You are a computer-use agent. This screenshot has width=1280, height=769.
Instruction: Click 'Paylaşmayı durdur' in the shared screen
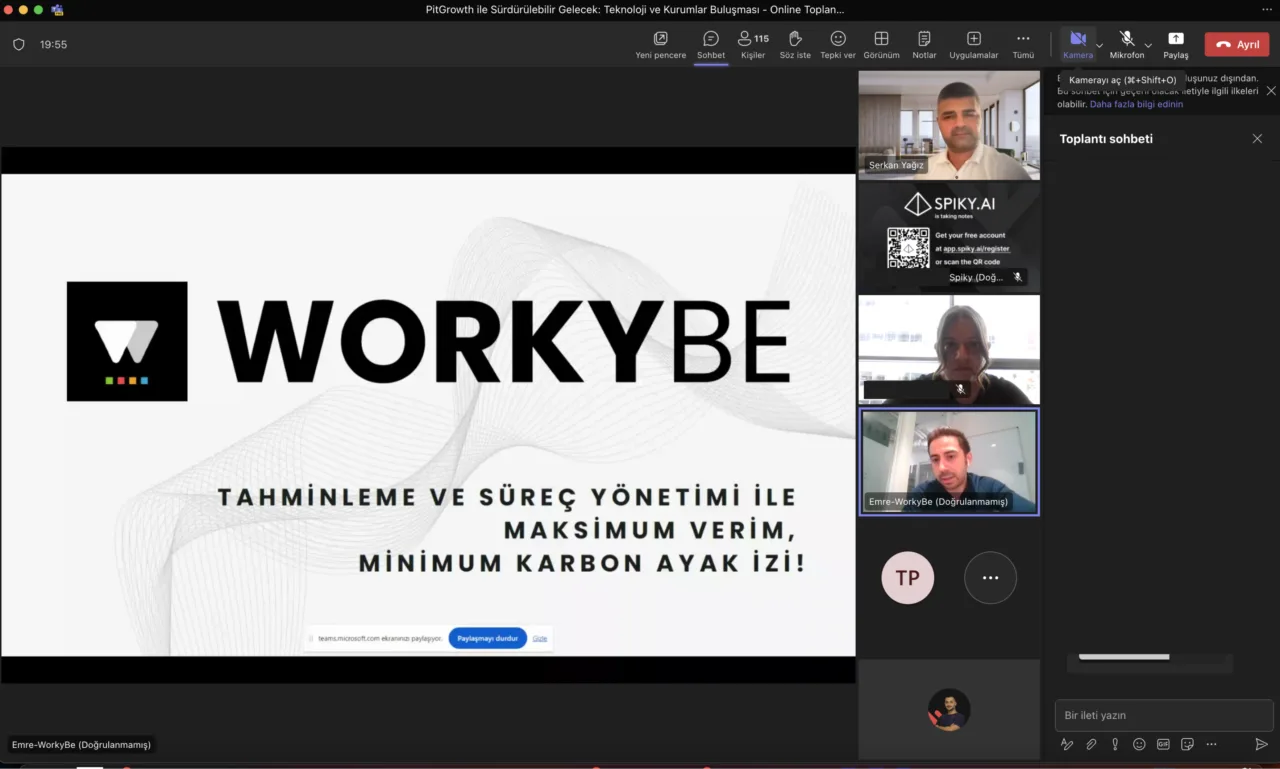pos(488,638)
